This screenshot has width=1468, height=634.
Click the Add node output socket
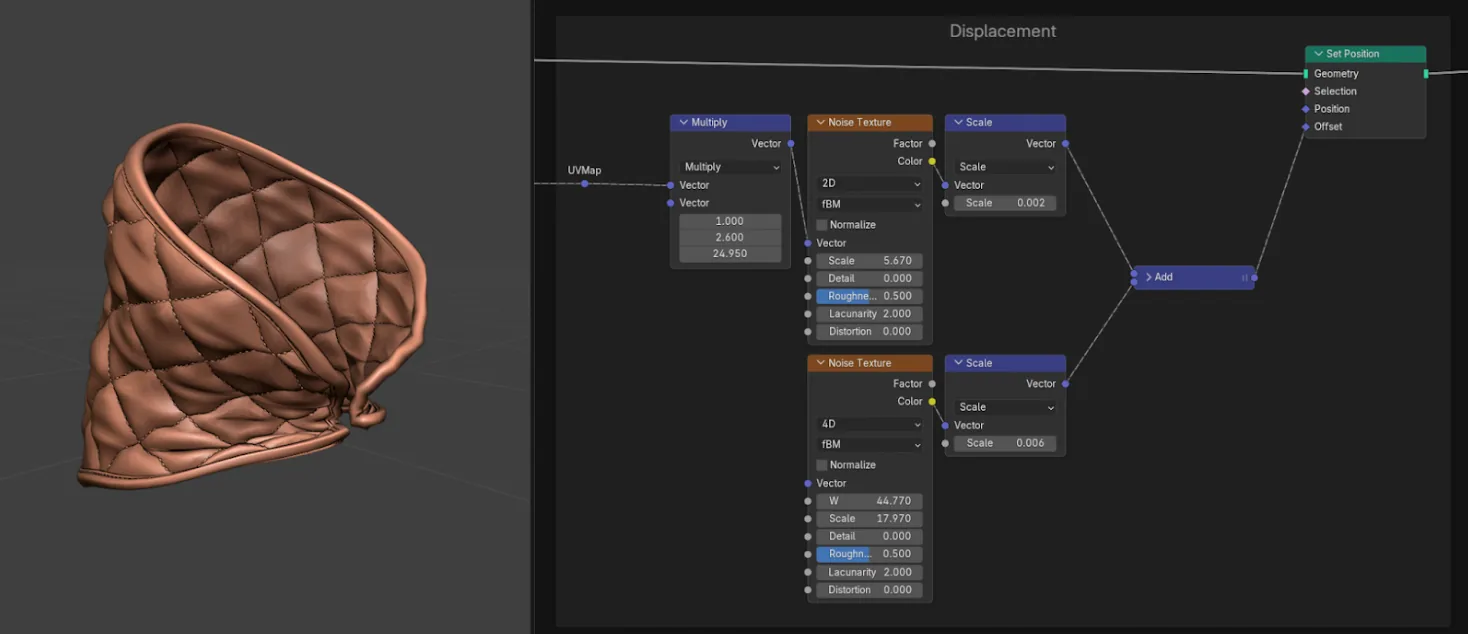tap(1255, 277)
